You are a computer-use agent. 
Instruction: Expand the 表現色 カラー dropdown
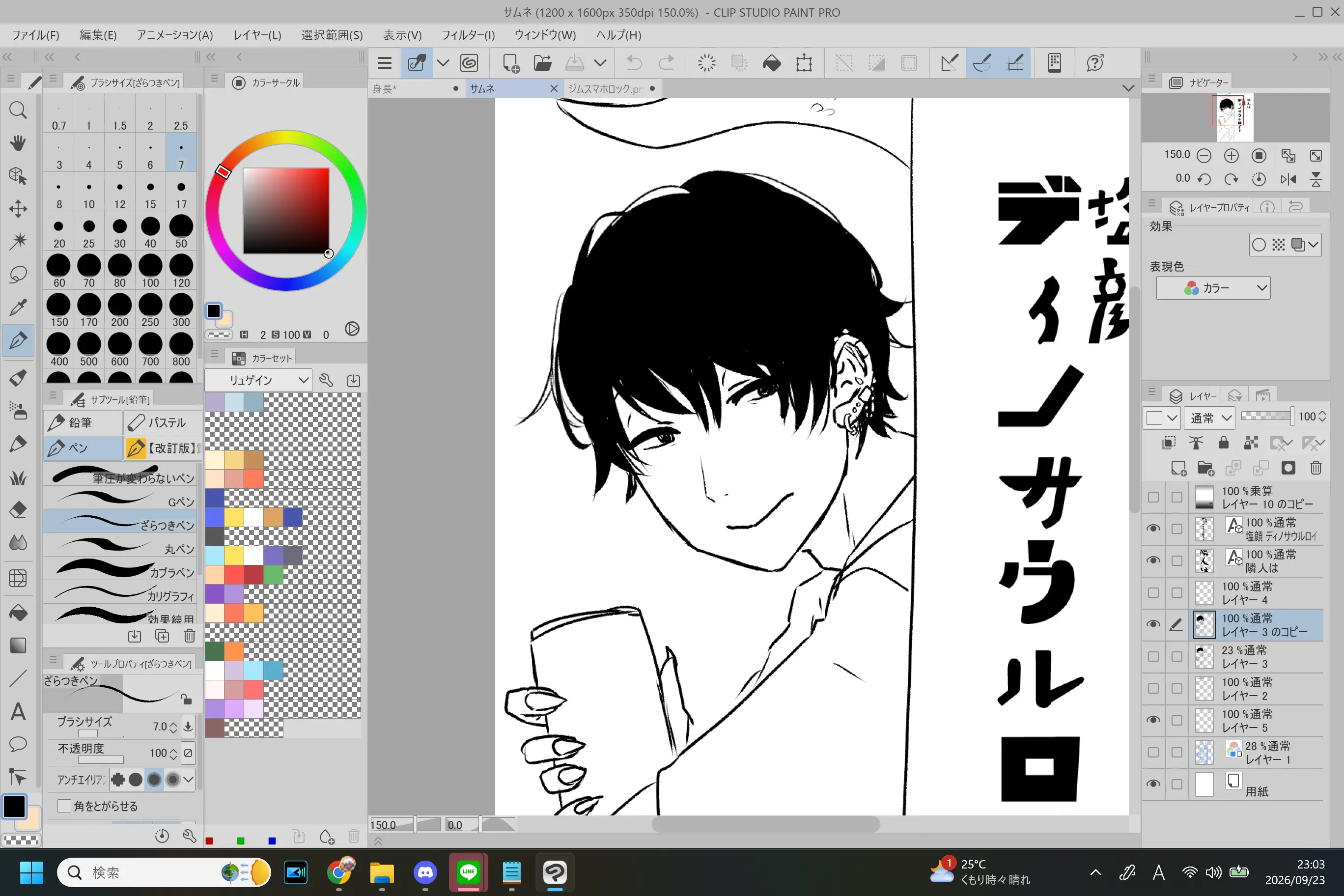pos(1212,288)
